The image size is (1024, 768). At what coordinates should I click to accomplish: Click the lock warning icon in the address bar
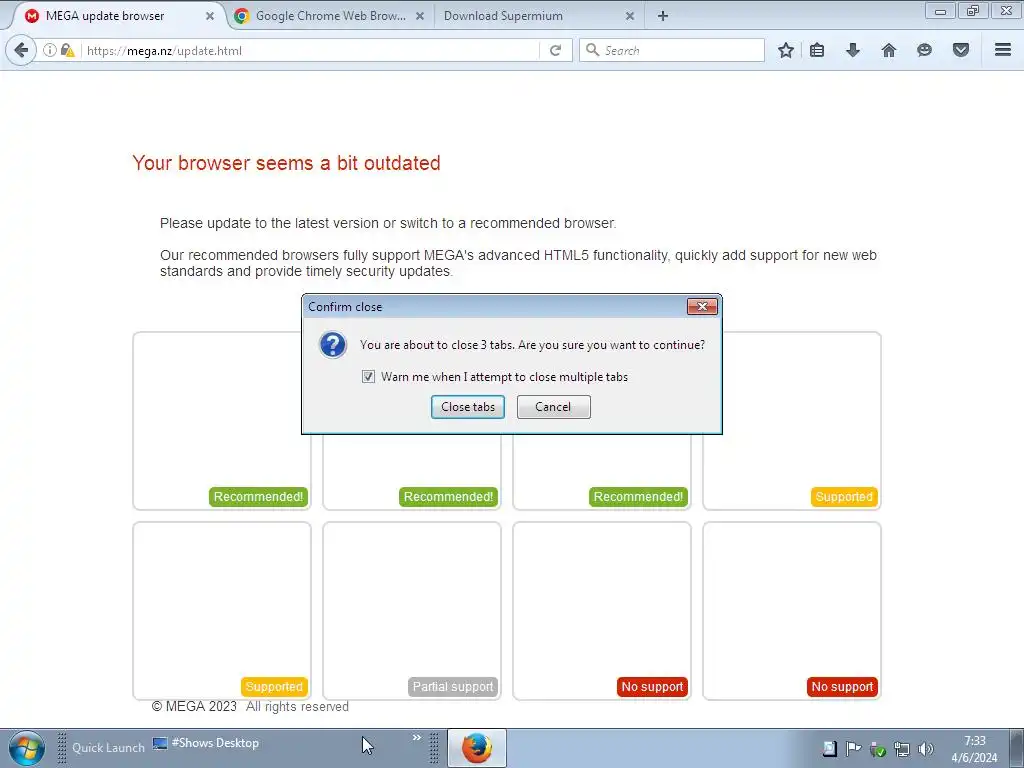click(x=67, y=50)
